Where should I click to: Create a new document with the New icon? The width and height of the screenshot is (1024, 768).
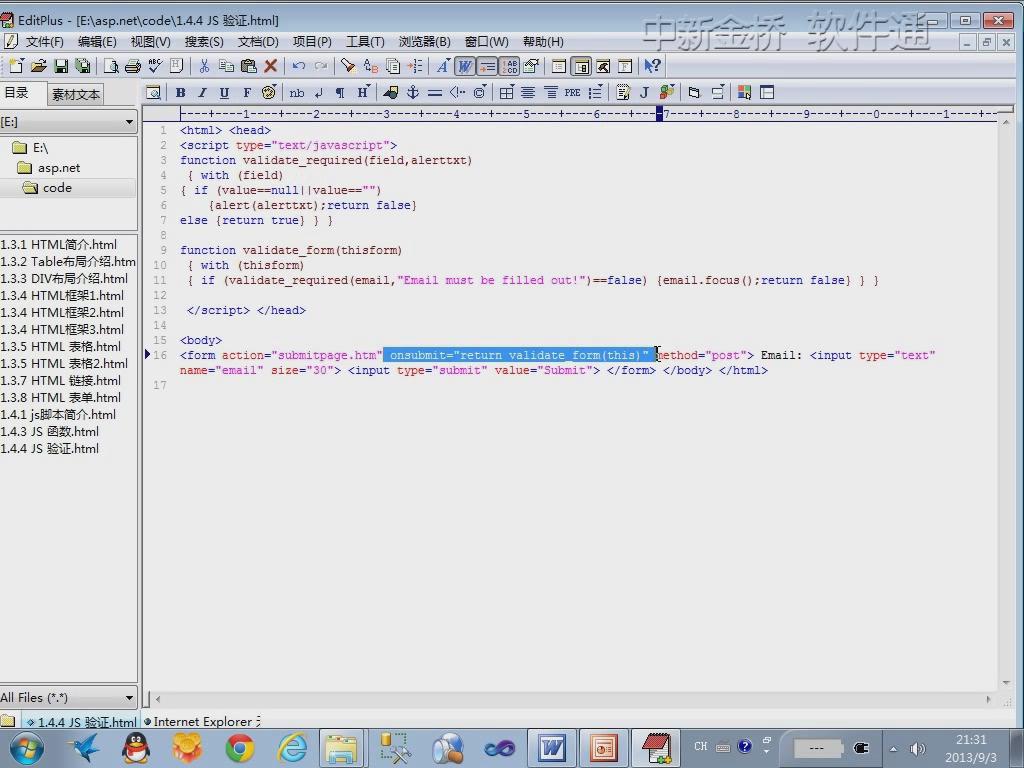coord(16,66)
